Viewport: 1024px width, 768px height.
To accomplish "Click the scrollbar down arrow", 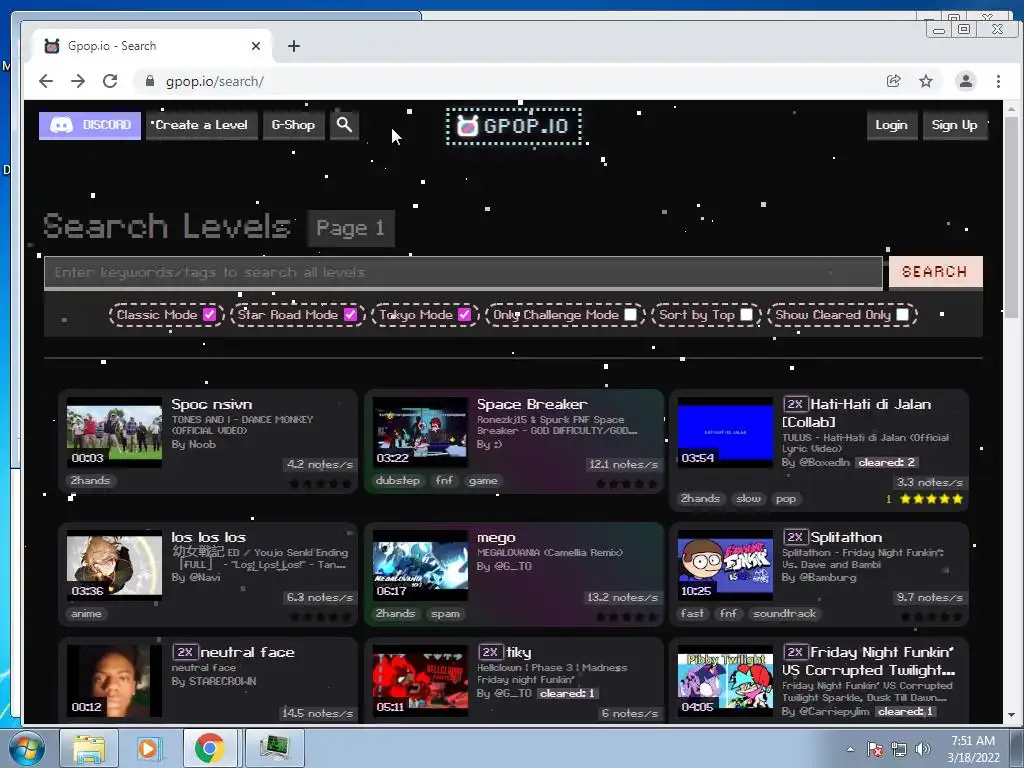I will coord(1012,714).
